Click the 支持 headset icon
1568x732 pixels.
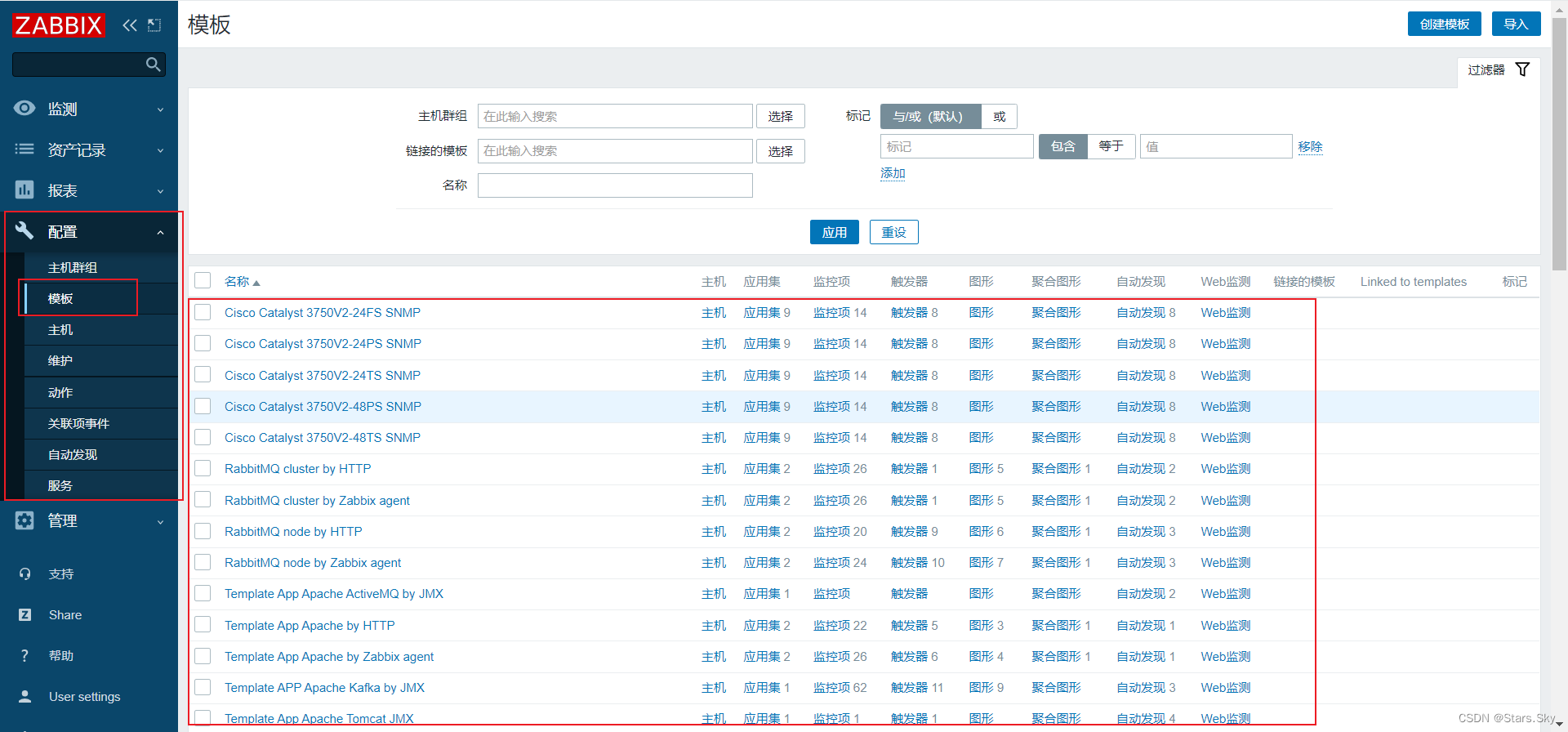point(25,574)
